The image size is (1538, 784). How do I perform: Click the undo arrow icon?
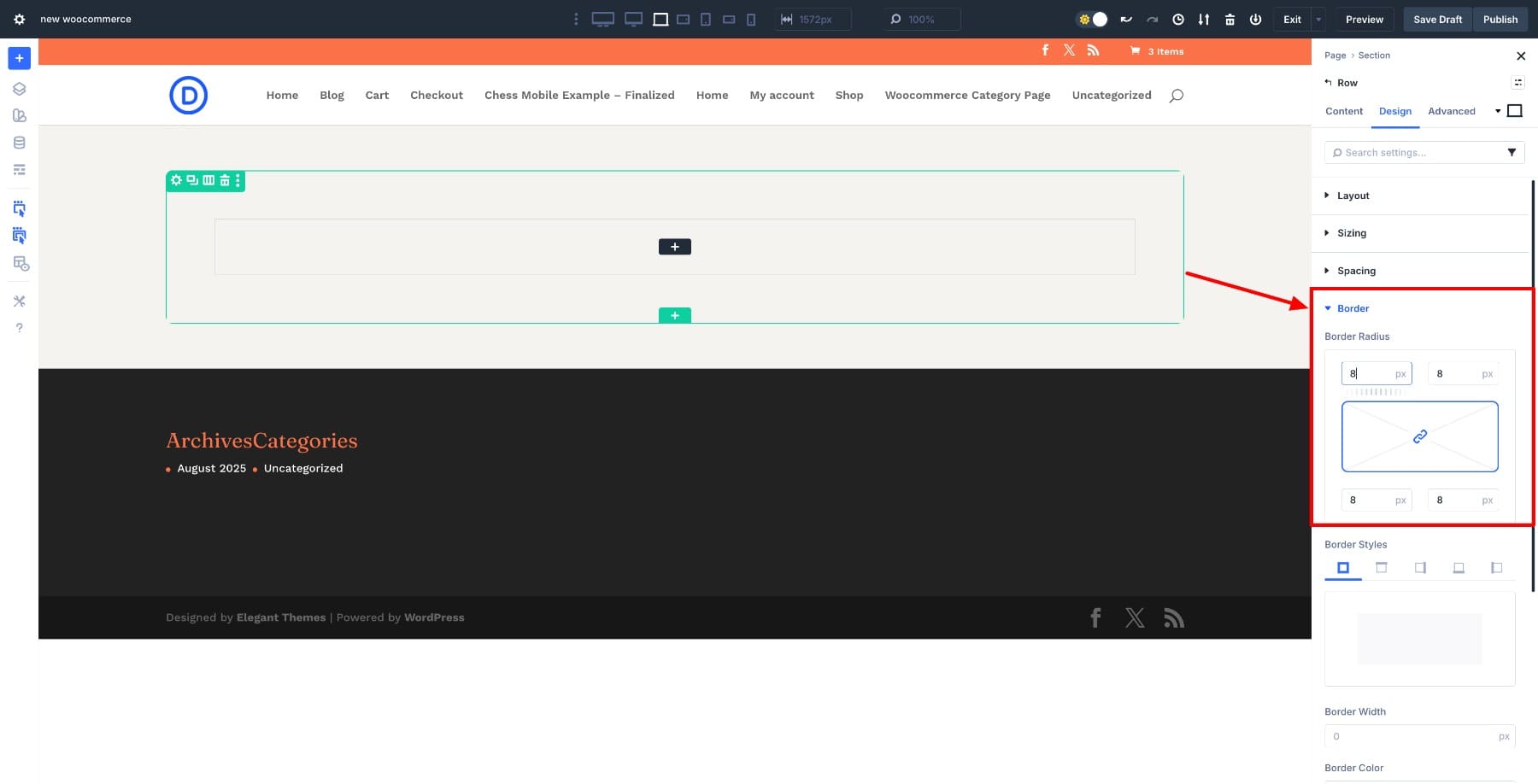[x=1127, y=19]
